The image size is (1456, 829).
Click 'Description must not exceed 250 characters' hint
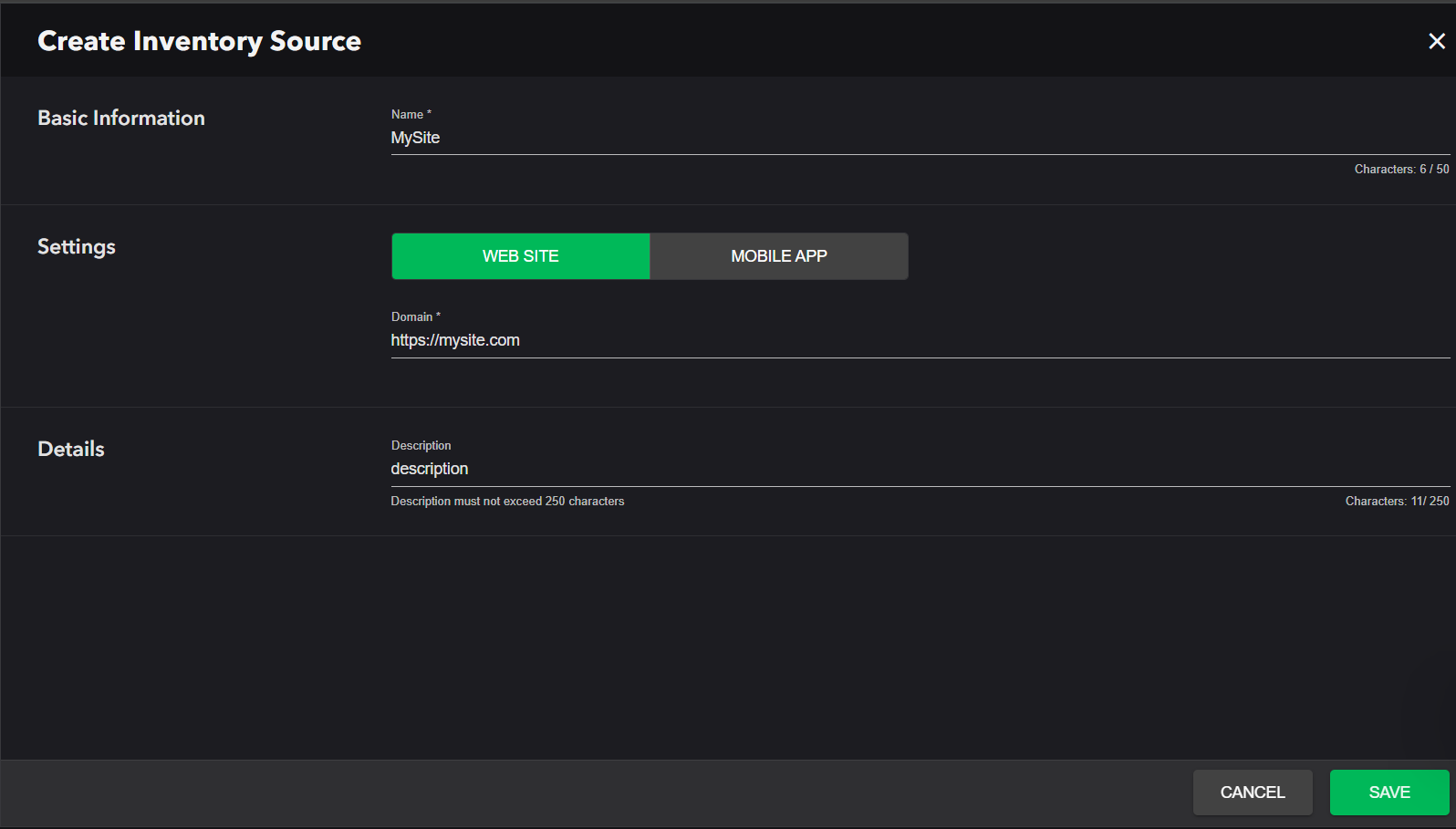(507, 502)
